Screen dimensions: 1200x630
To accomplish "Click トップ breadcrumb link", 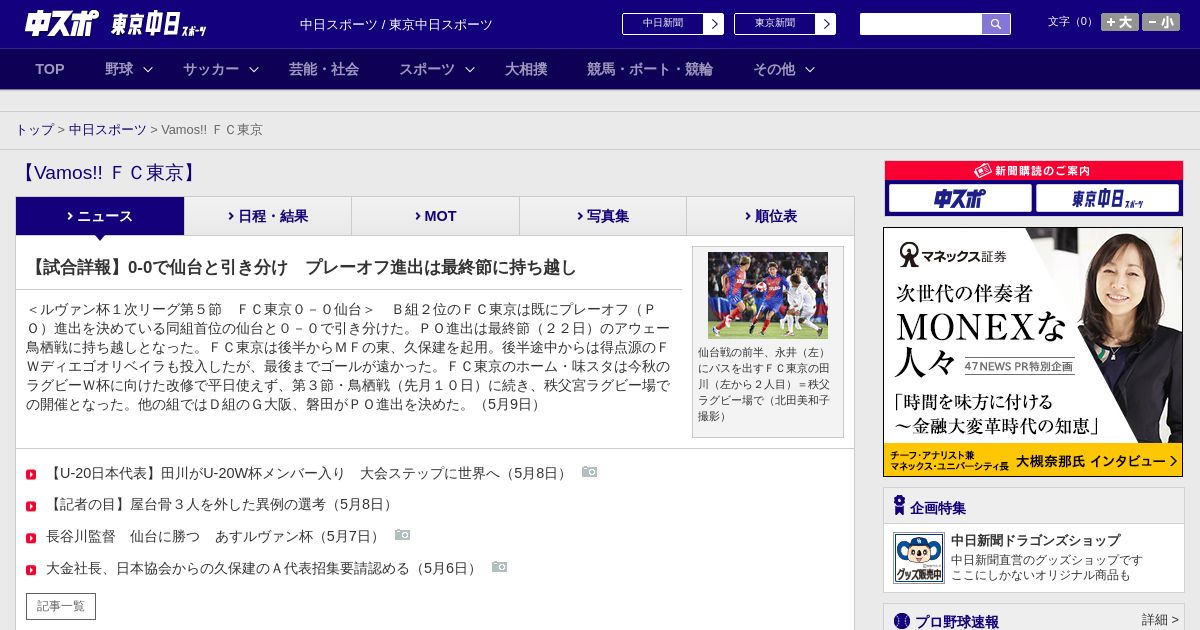I will pos(34,130).
